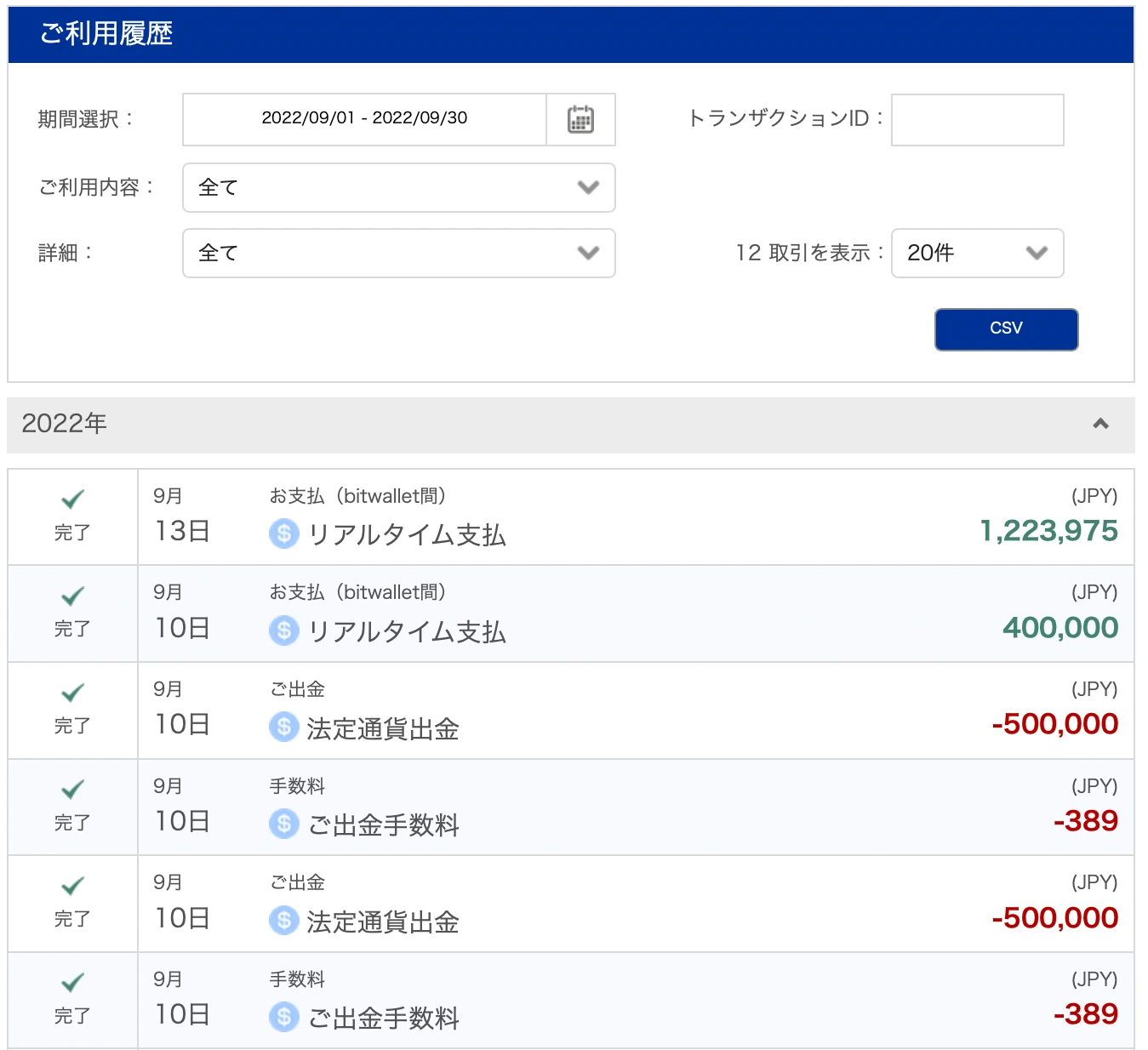The image size is (1148, 1050).
Task: Click the ご利用履歴 header title
Action: click(106, 34)
